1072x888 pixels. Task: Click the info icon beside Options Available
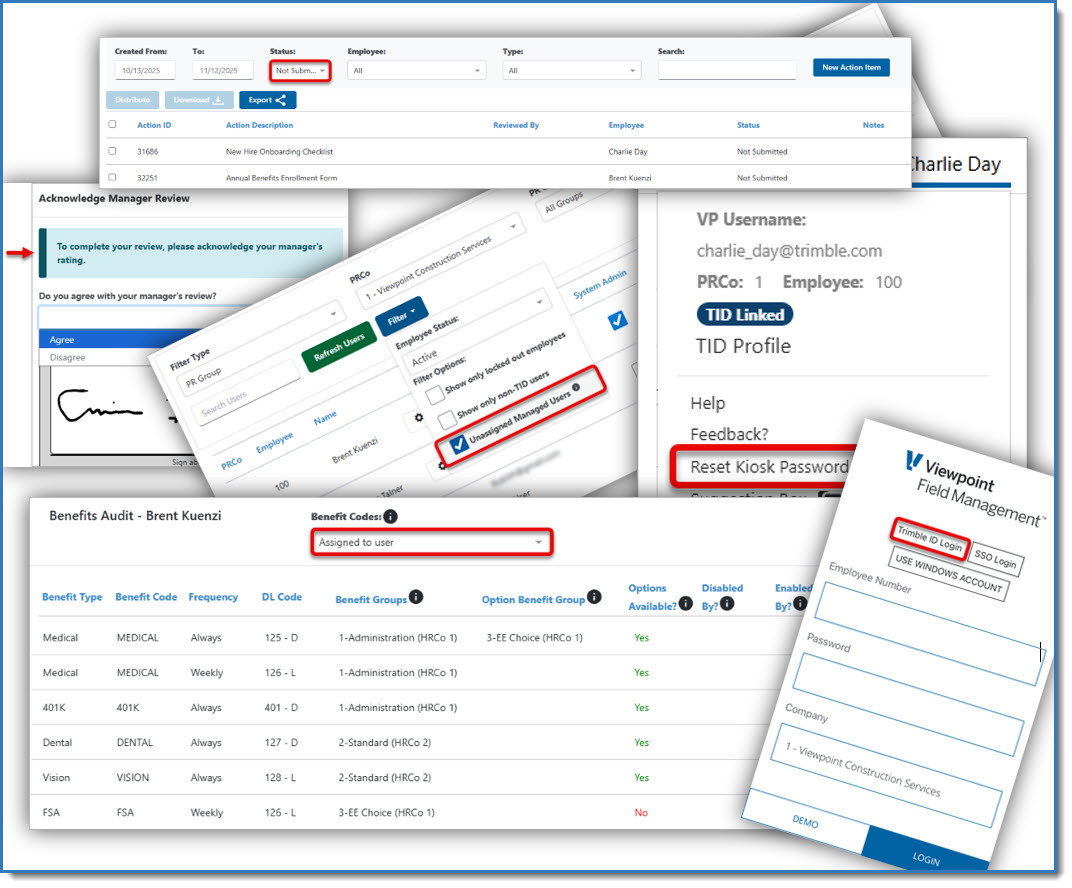tap(686, 604)
